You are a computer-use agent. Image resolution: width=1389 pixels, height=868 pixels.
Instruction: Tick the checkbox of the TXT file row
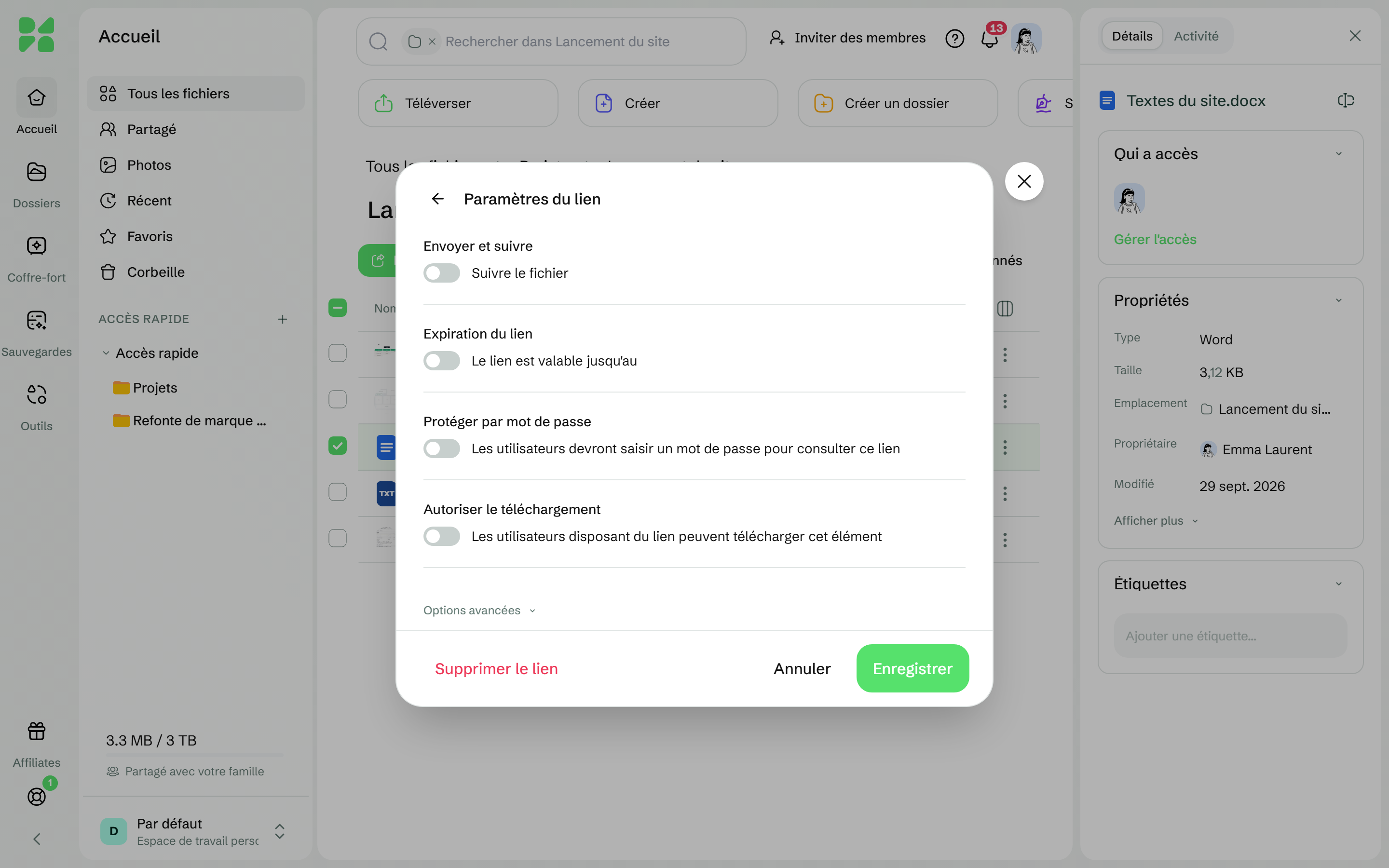pos(338,492)
